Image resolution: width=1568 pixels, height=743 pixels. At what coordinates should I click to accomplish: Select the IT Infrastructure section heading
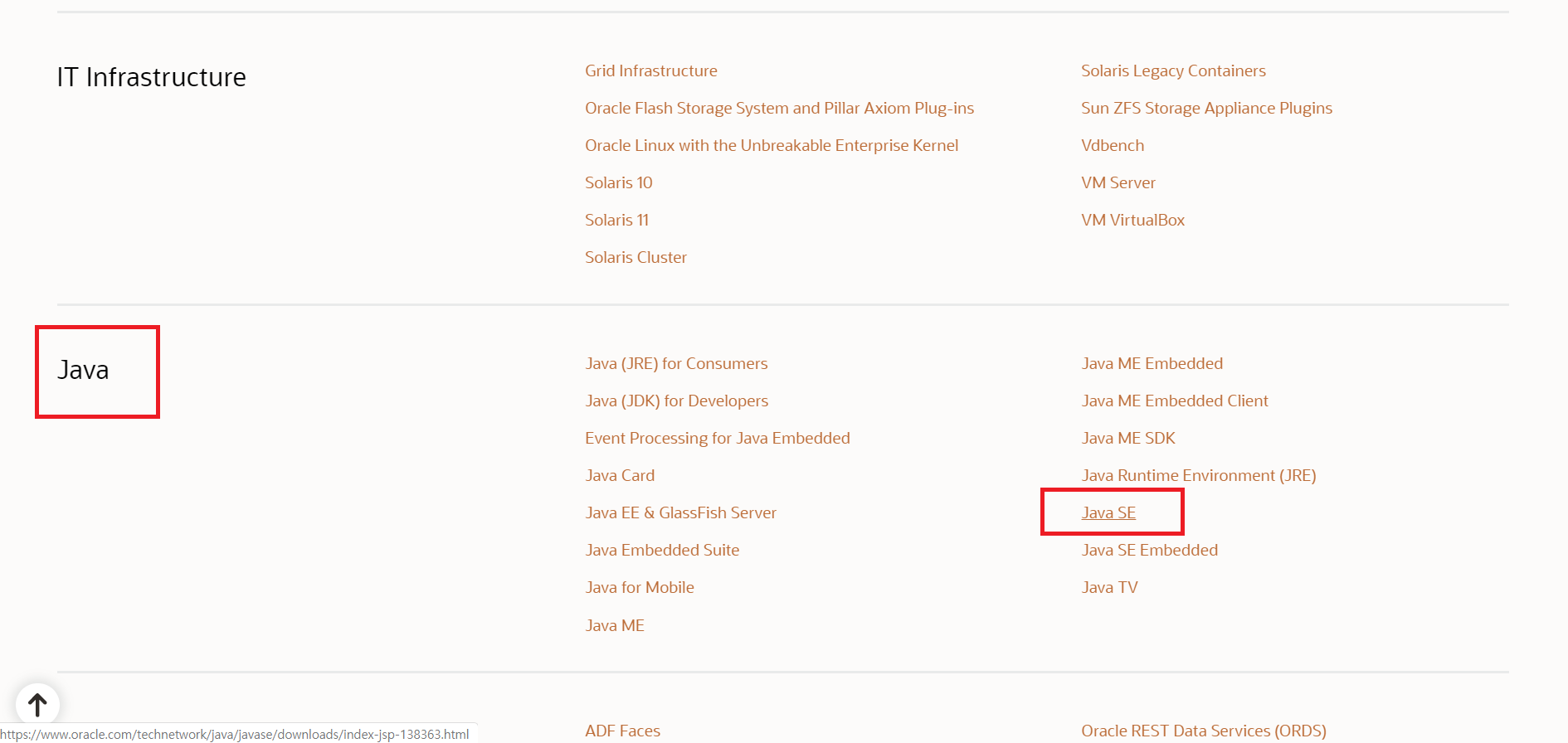coord(152,77)
